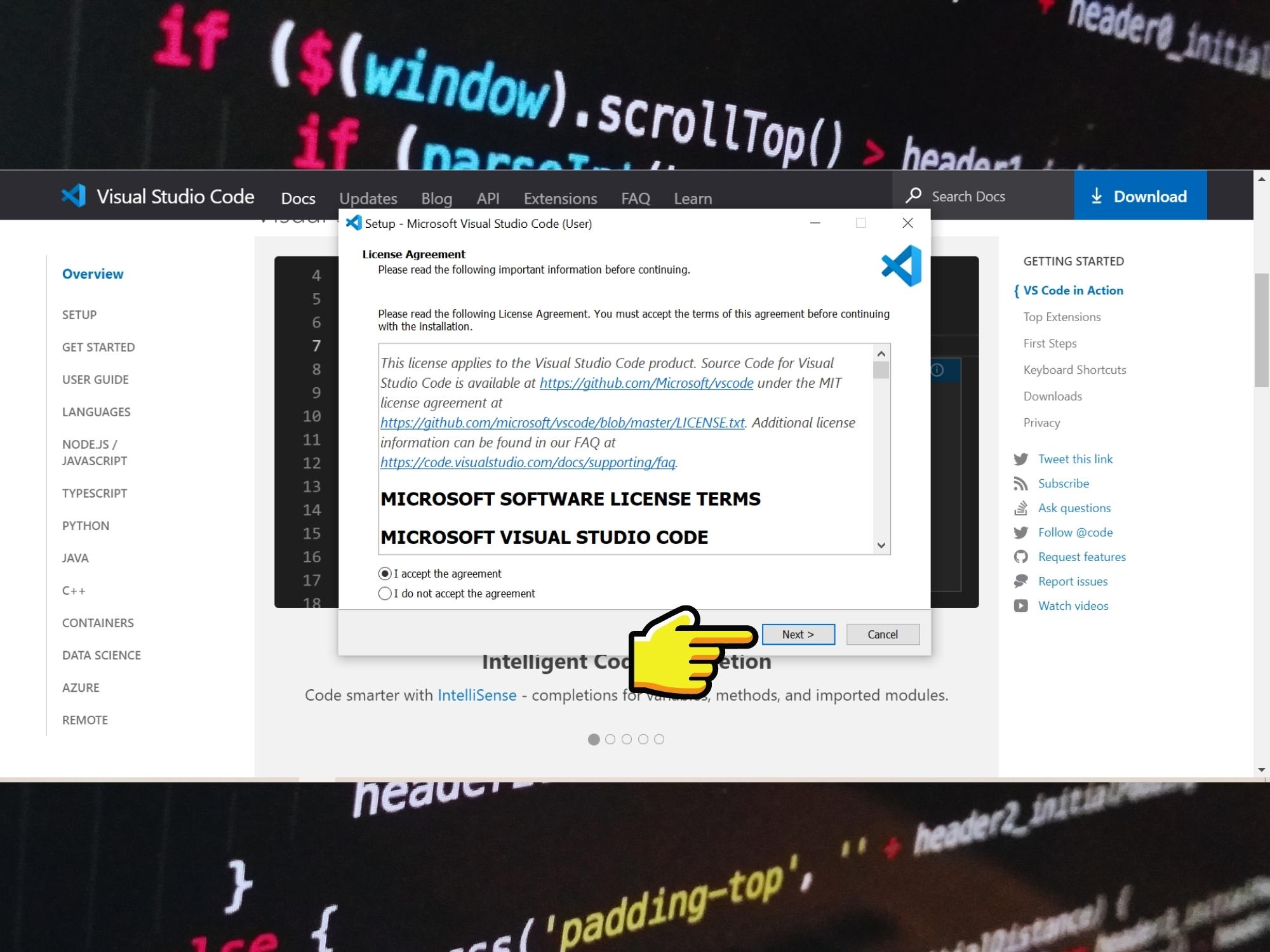Screen dimensions: 1270x952
Task: Jump to First Steps section
Action: [x=1050, y=343]
